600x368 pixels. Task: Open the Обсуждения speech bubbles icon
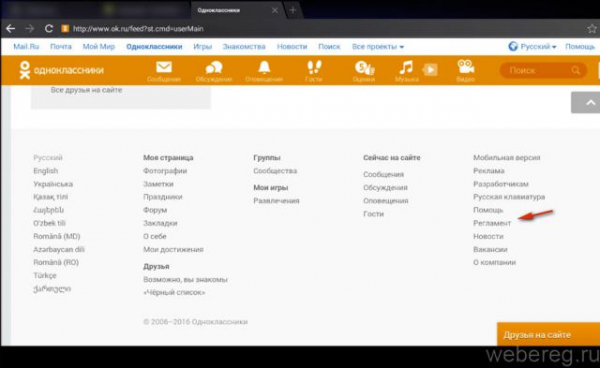(x=214, y=68)
